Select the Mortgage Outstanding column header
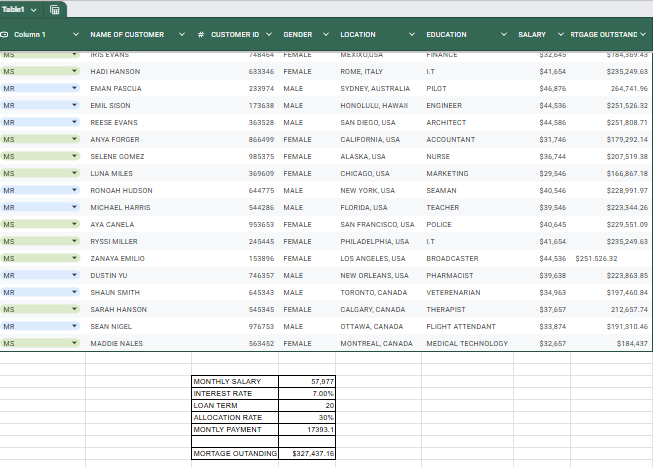The image size is (653, 467). coord(602,35)
